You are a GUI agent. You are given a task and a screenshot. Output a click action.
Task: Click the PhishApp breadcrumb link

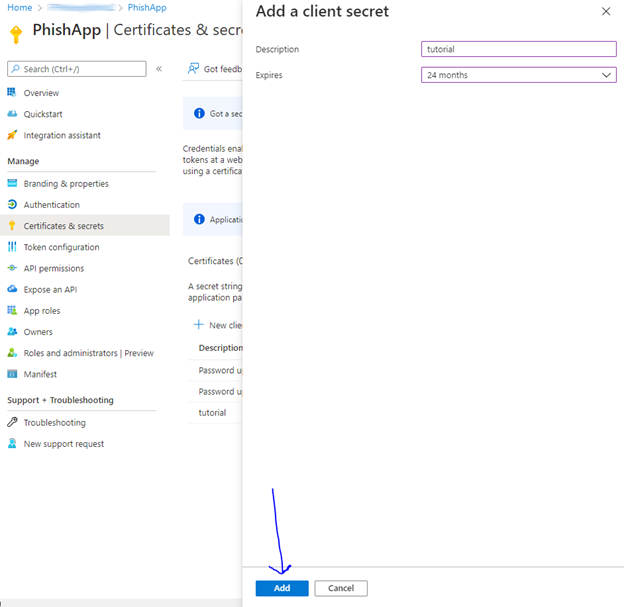(x=147, y=7)
